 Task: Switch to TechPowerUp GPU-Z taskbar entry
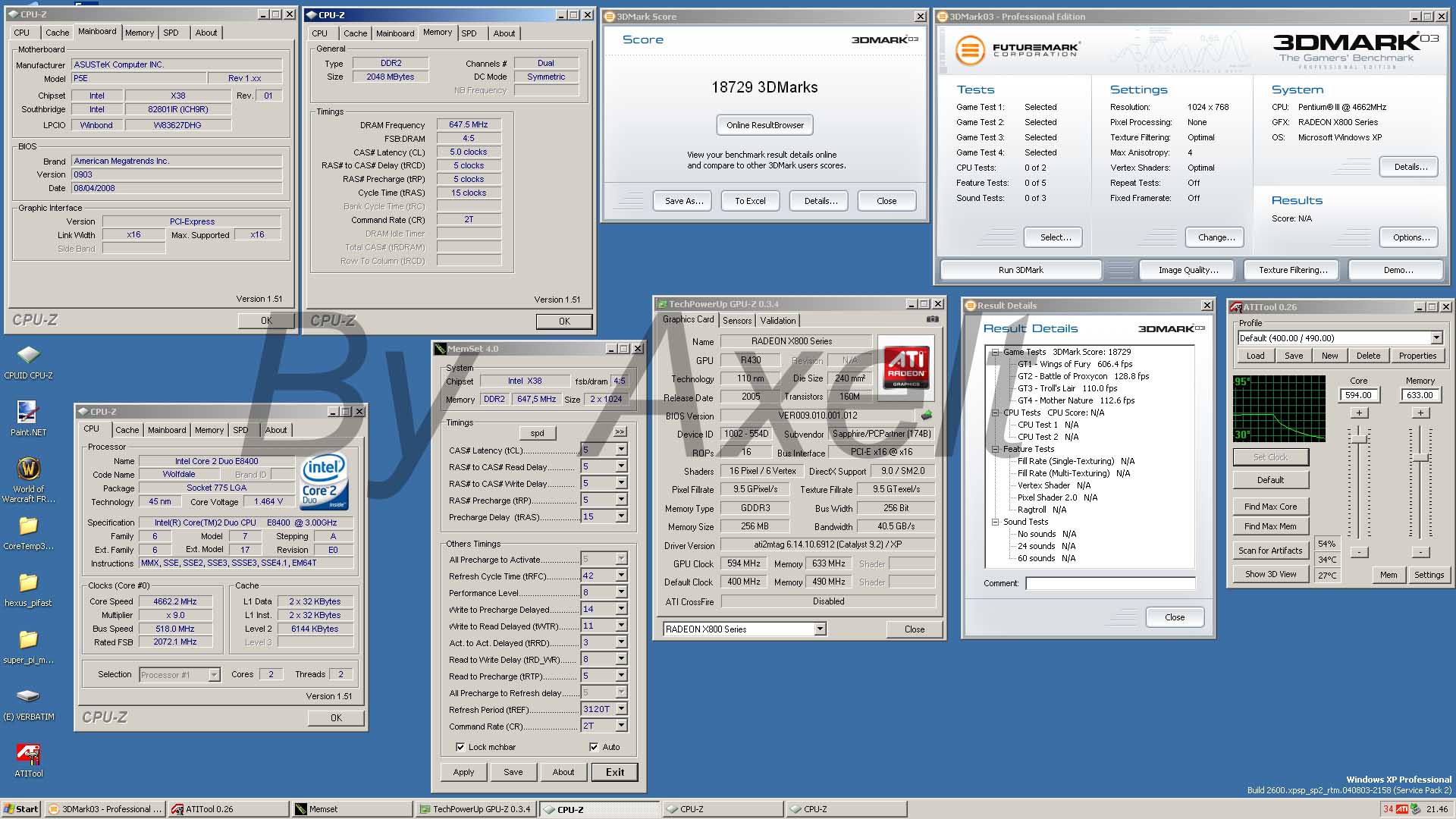(475, 809)
